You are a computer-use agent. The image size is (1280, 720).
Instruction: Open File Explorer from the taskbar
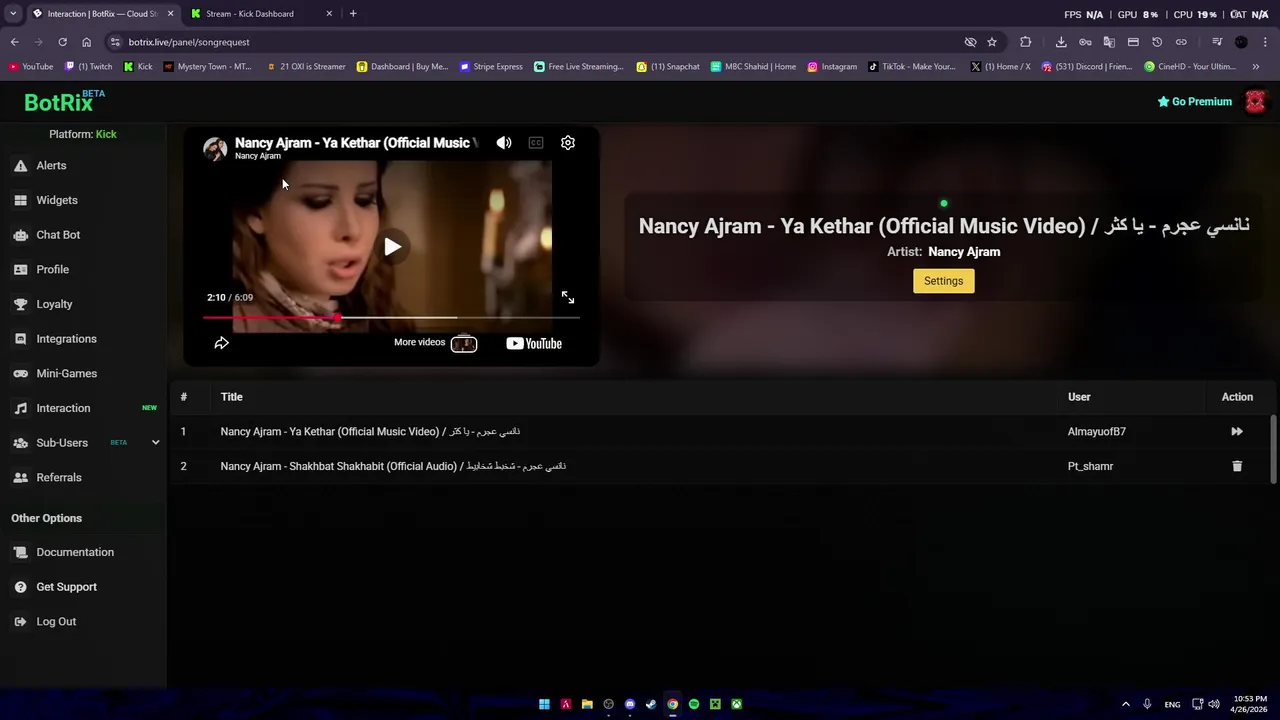[x=587, y=704]
